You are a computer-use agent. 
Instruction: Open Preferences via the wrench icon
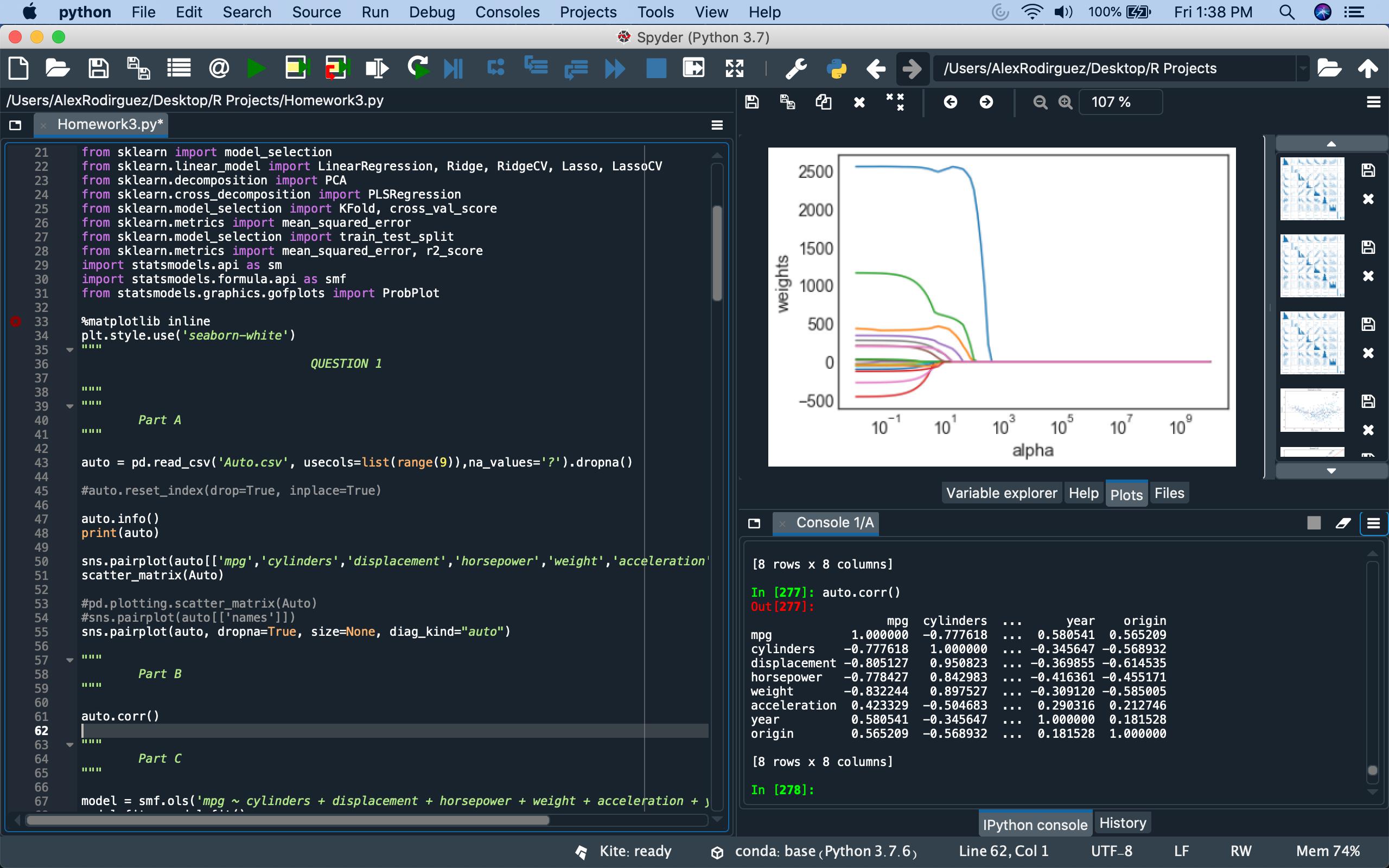[x=795, y=69]
